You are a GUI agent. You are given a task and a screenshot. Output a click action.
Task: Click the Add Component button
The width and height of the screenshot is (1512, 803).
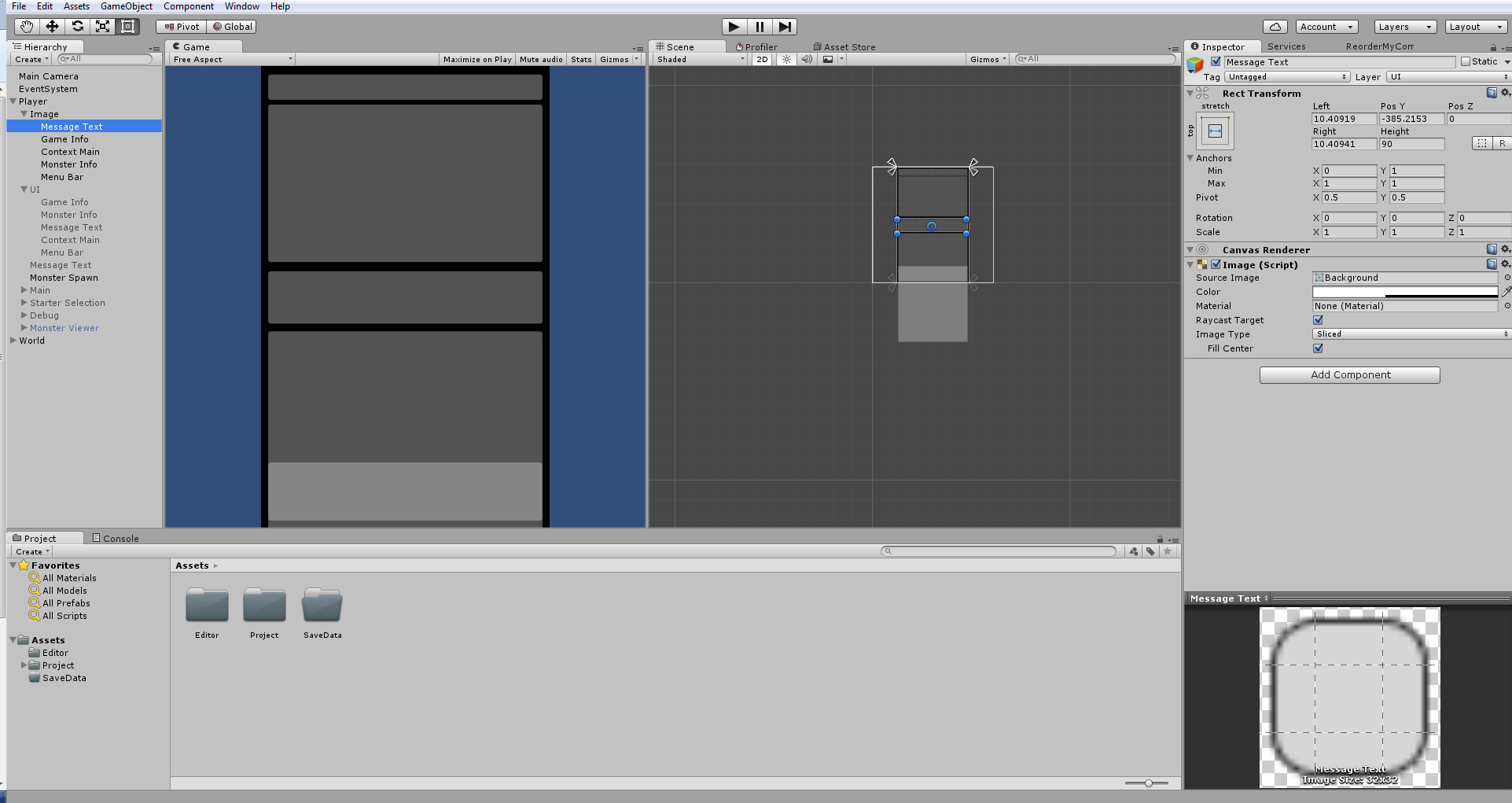coord(1350,375)
